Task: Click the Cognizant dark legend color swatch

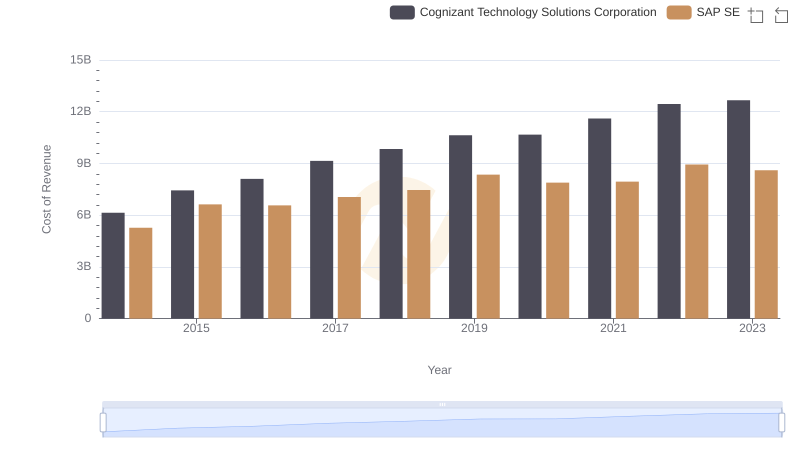Action: (x=402, y=12)
